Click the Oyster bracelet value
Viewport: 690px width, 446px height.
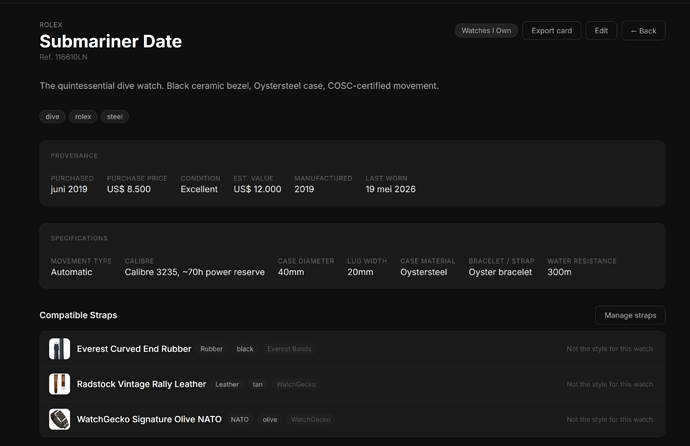[x=500, y=272]
